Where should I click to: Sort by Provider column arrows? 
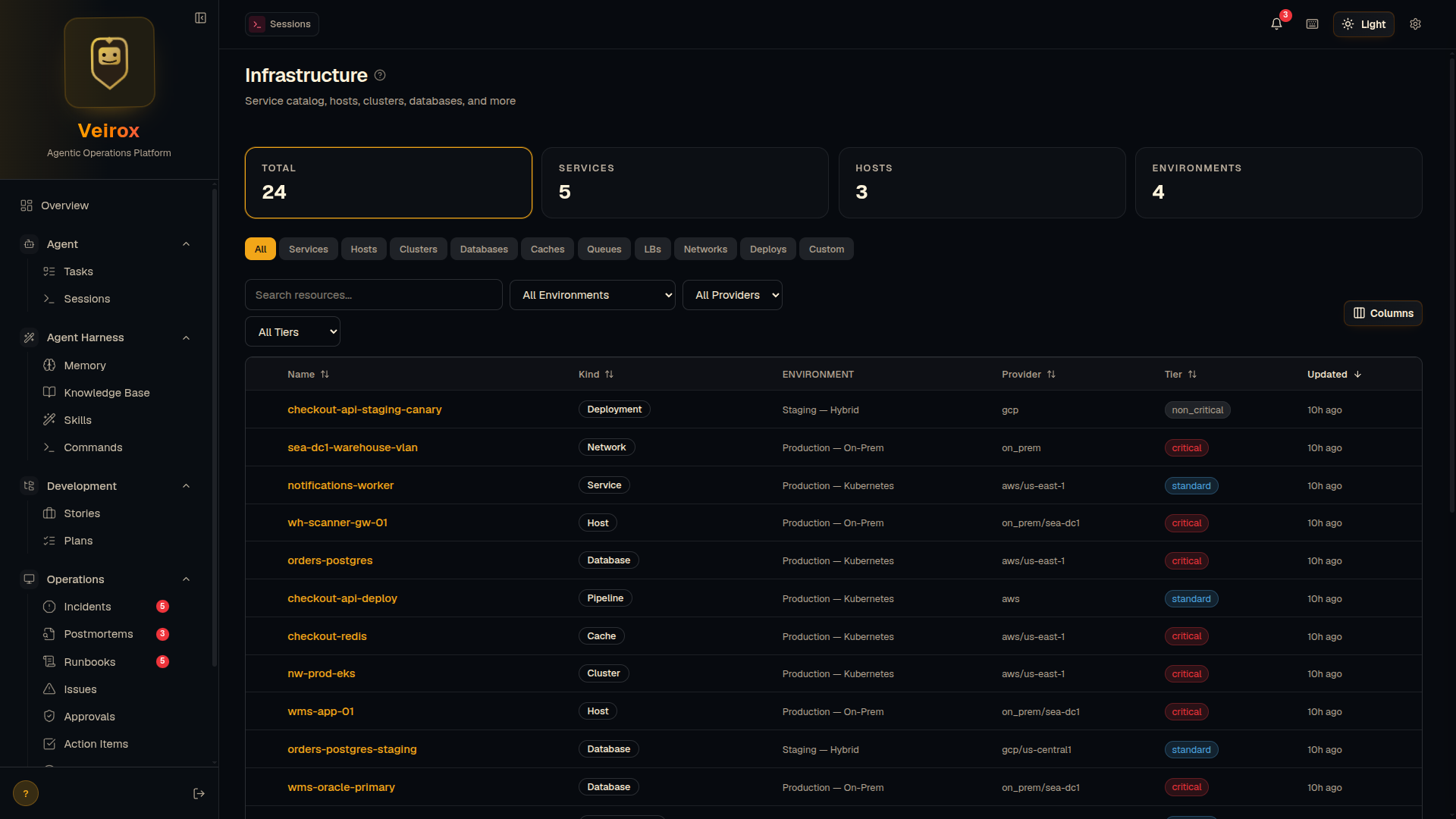1051,375
